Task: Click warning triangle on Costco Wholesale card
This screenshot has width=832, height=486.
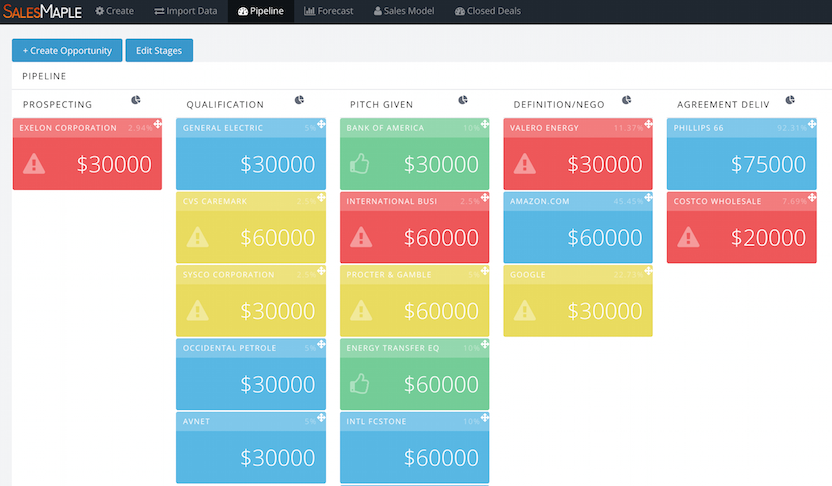Action: coord(687,237)
